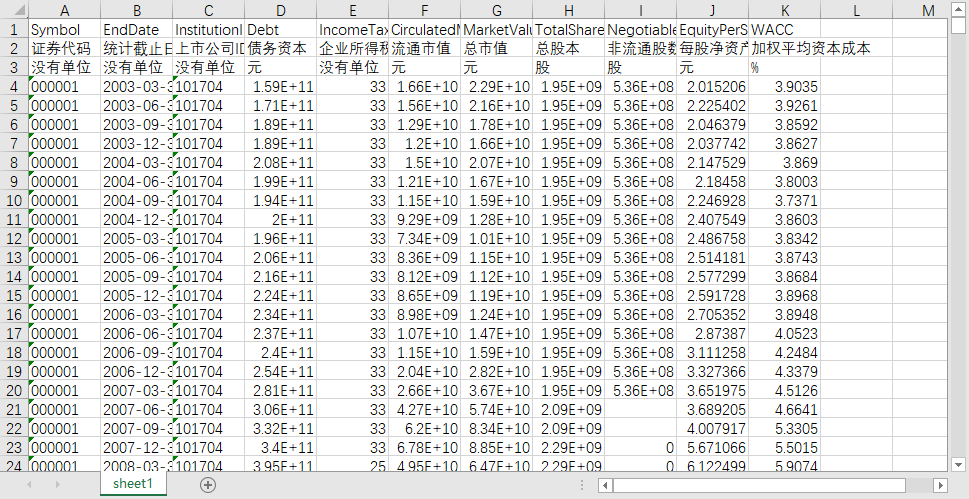Image resolution: width=969 pixels, height=499 pixels.
Task: Click the Debt header cell
Action: [x=281, y=29]
